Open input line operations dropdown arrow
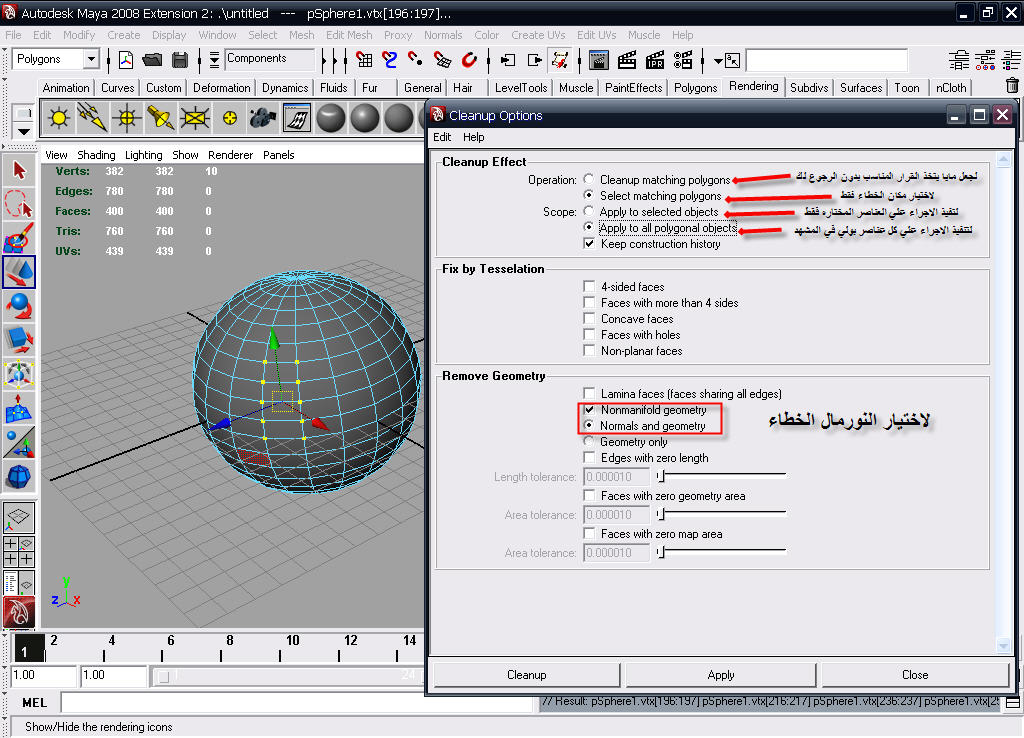 [x=718, y=61]
